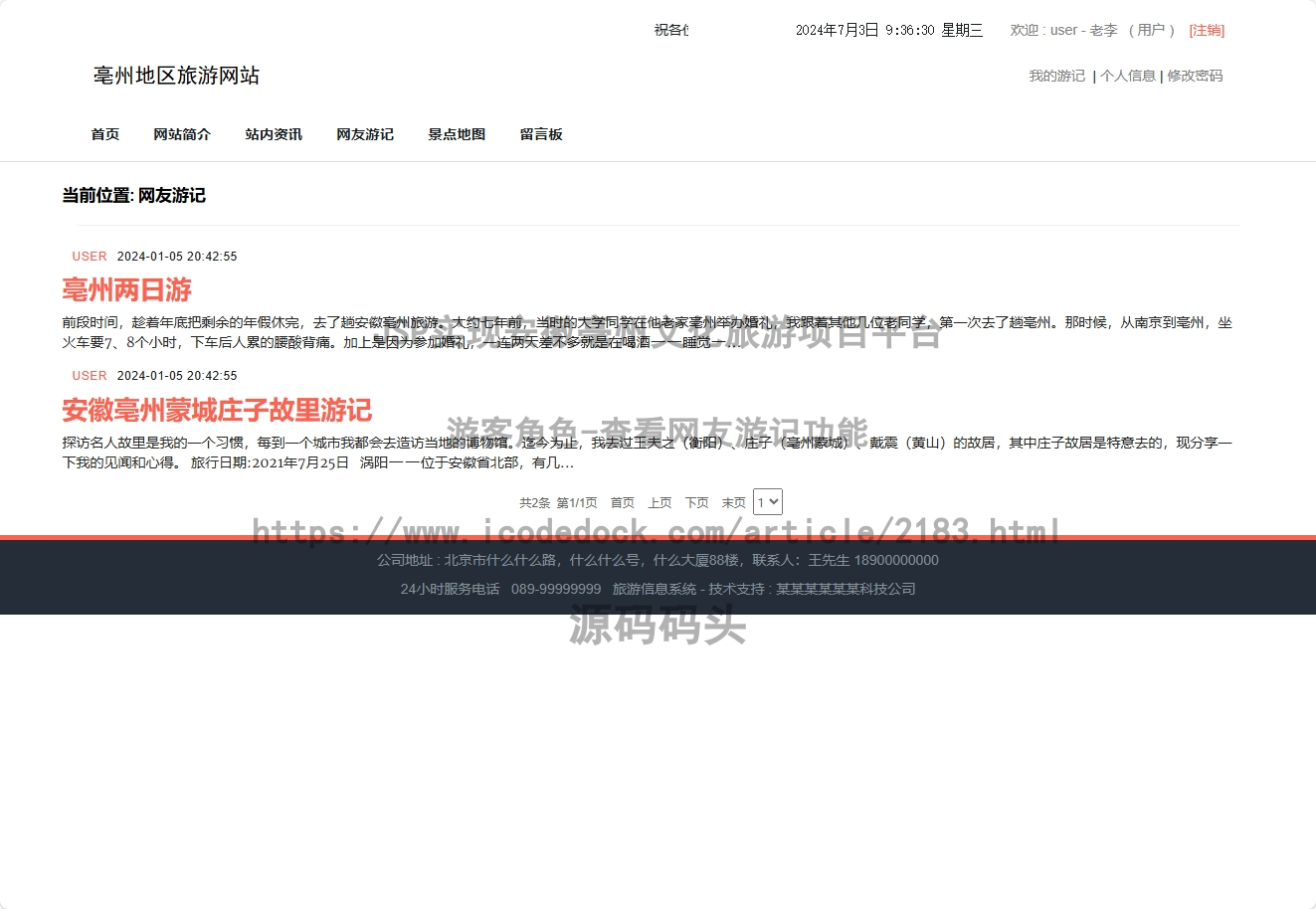1316x909 pixels.
Task: Click 修改密码 link
Action: point(1195,76)
